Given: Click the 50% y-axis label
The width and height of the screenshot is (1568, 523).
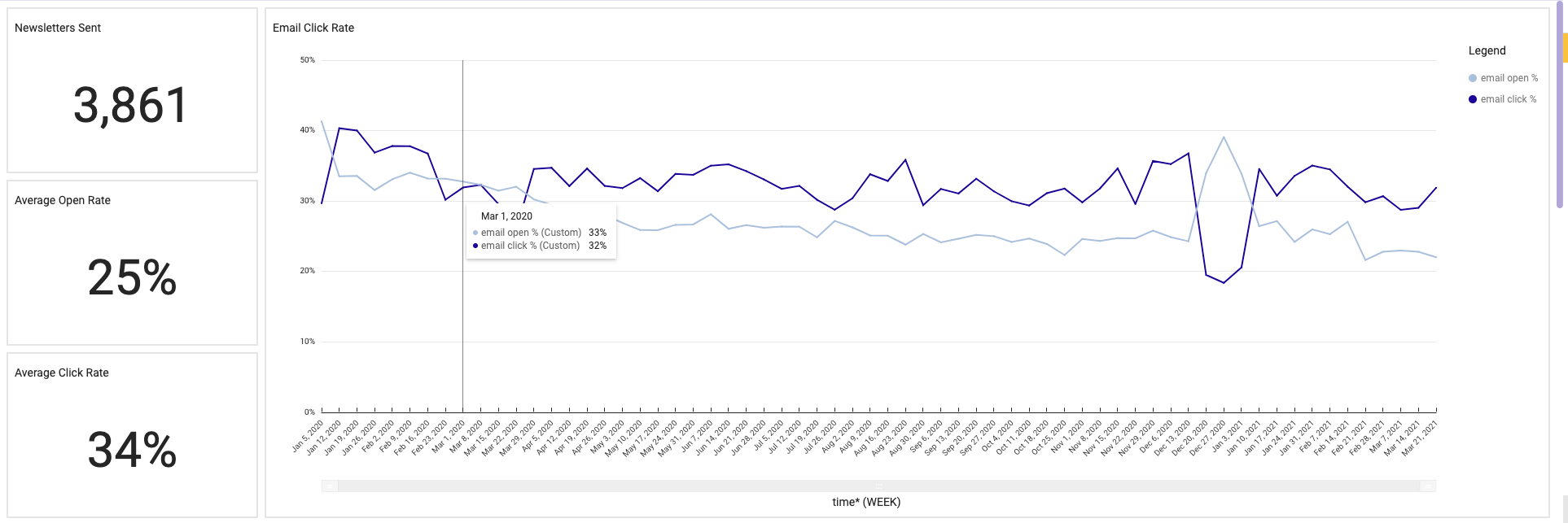Looking at the screenshot, I should coord(307,60).
